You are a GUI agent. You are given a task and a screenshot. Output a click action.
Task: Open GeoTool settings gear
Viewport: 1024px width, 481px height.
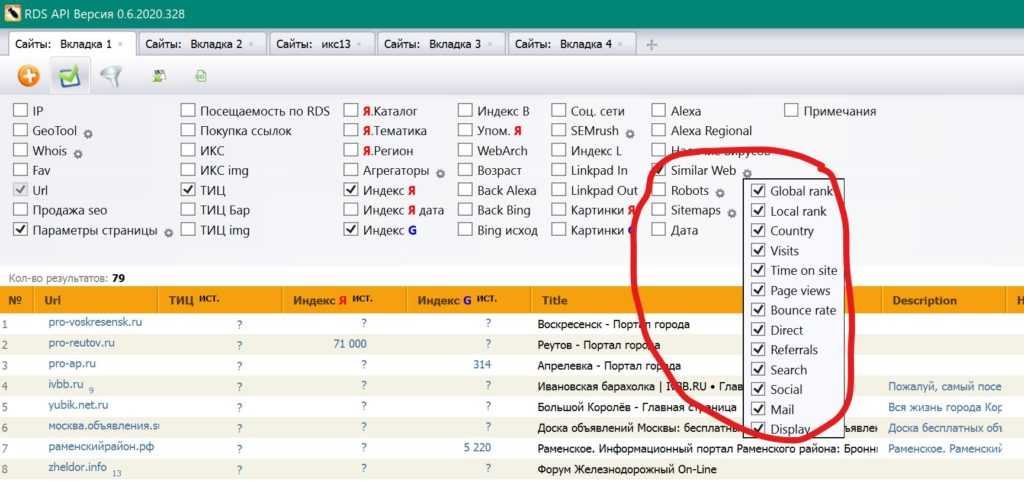coord(88,133)
